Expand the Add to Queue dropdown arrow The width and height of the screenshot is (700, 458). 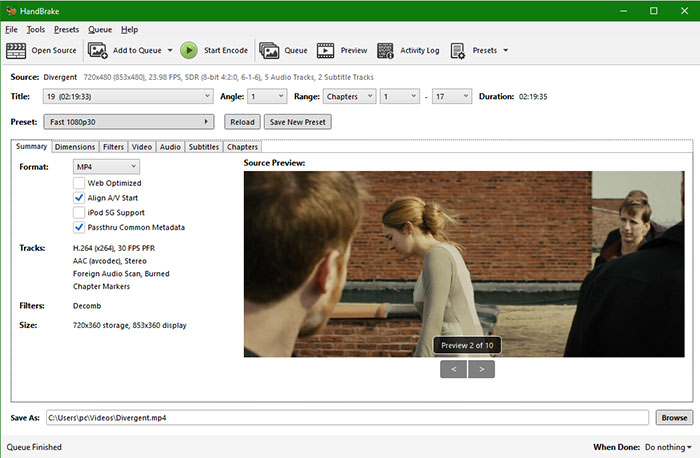(170, 50)
